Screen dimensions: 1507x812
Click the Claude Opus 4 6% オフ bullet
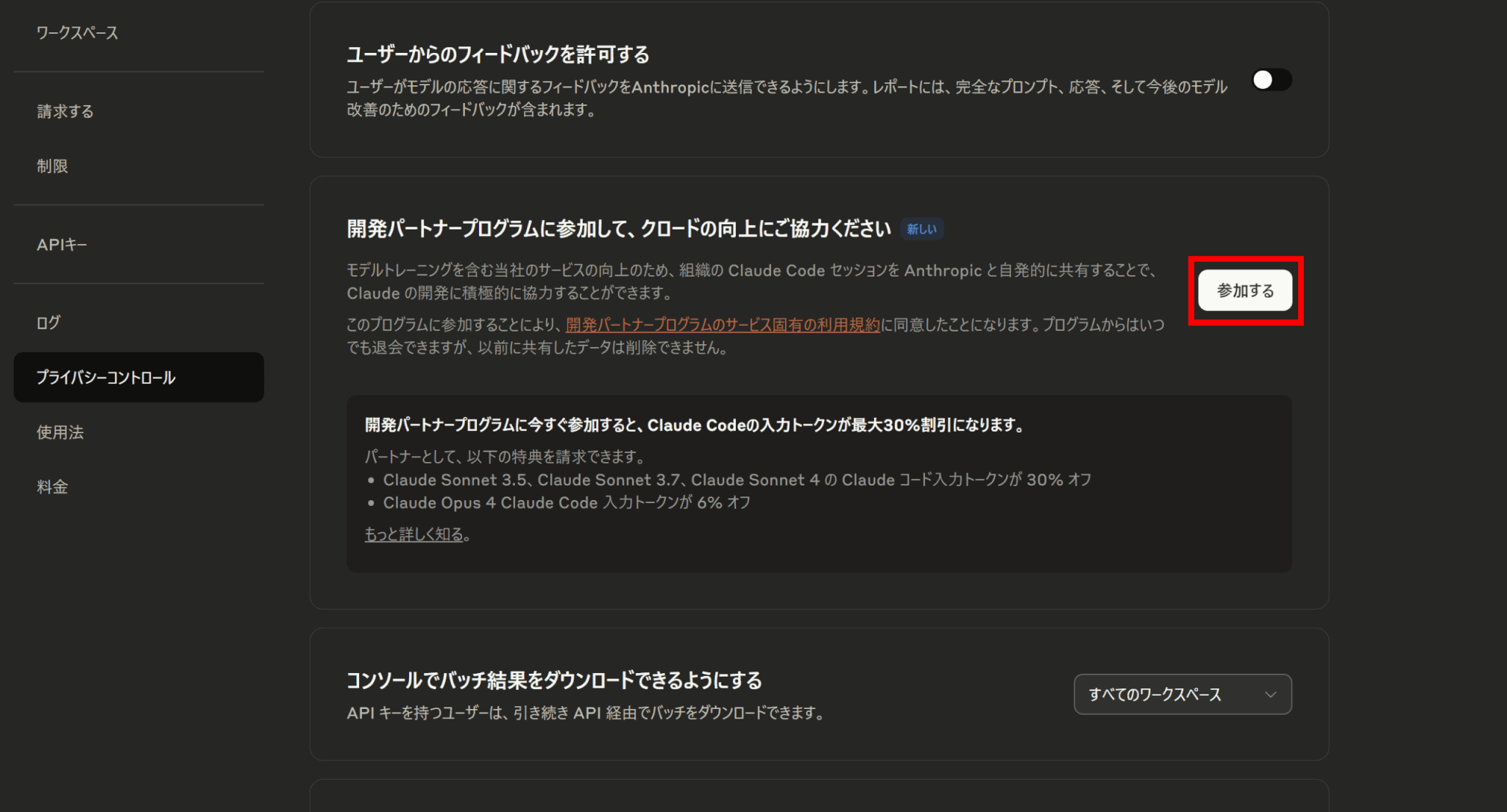[567, 502]
